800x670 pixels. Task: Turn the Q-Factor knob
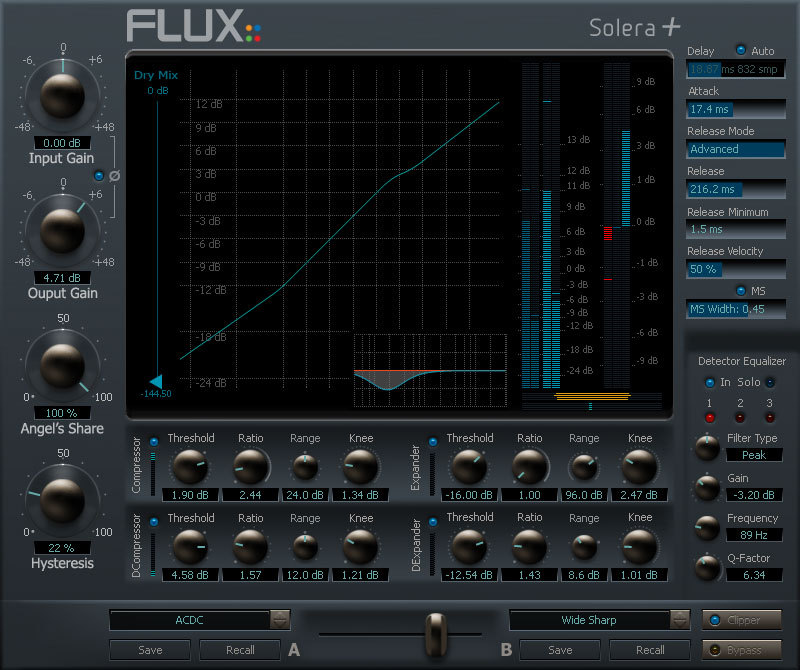tap(707, 568)
